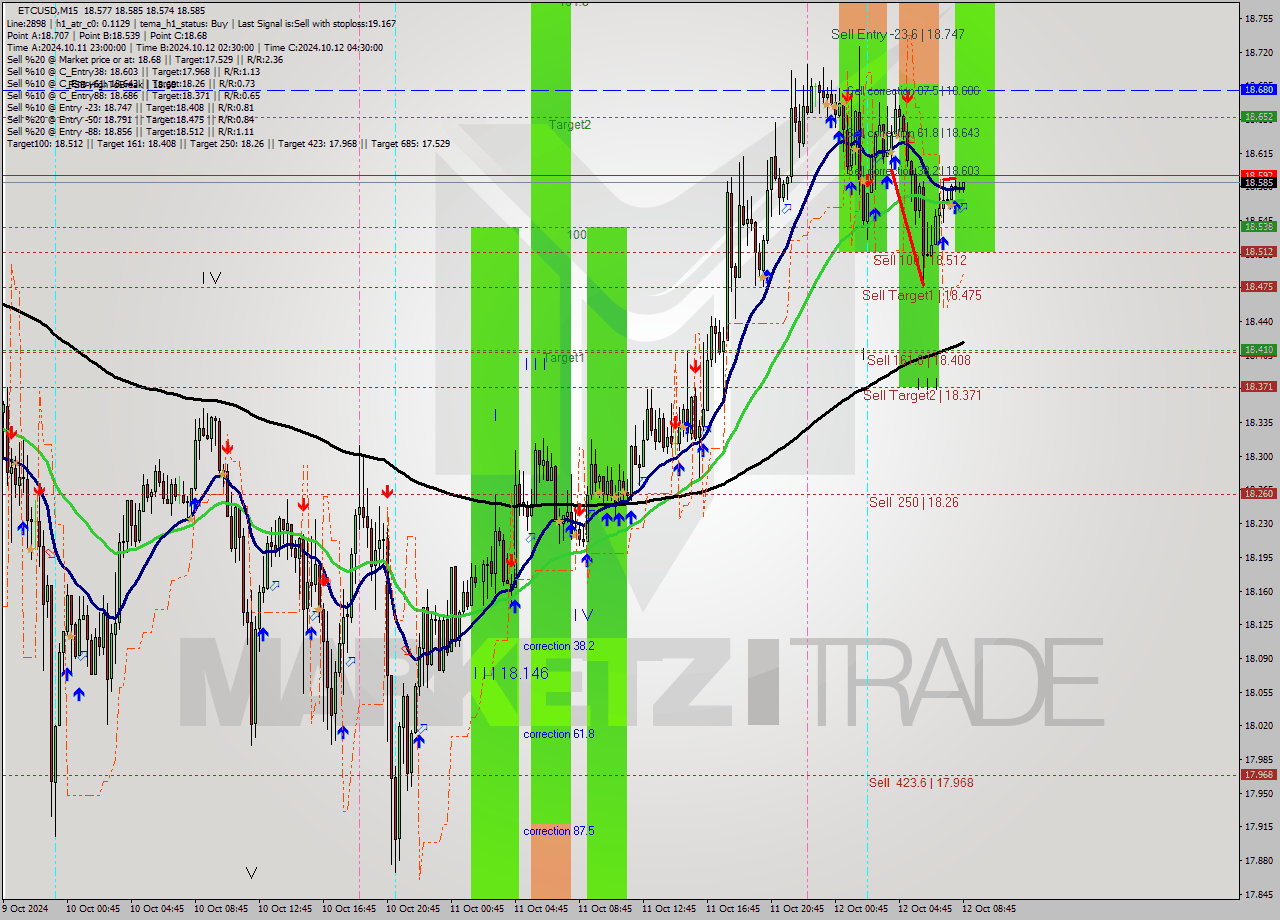Select the 'I I I 18.146' wave label
Viewport: 1280px width, 920px height.
(x=511, y=674)
